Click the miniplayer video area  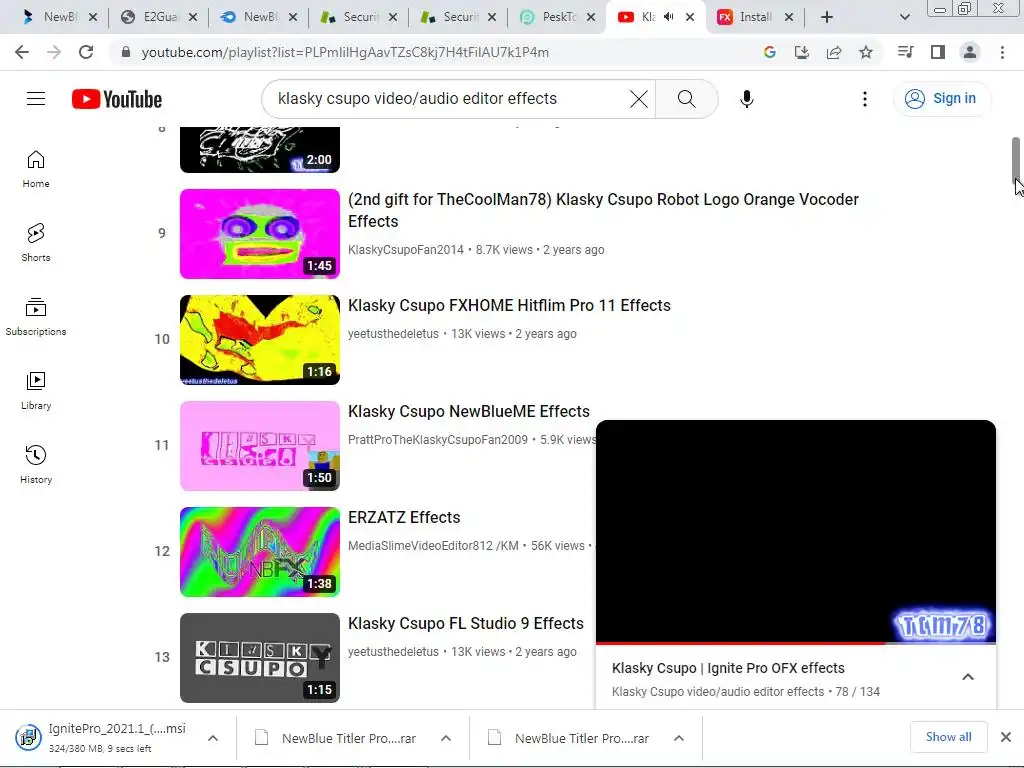tap(795, 531)
